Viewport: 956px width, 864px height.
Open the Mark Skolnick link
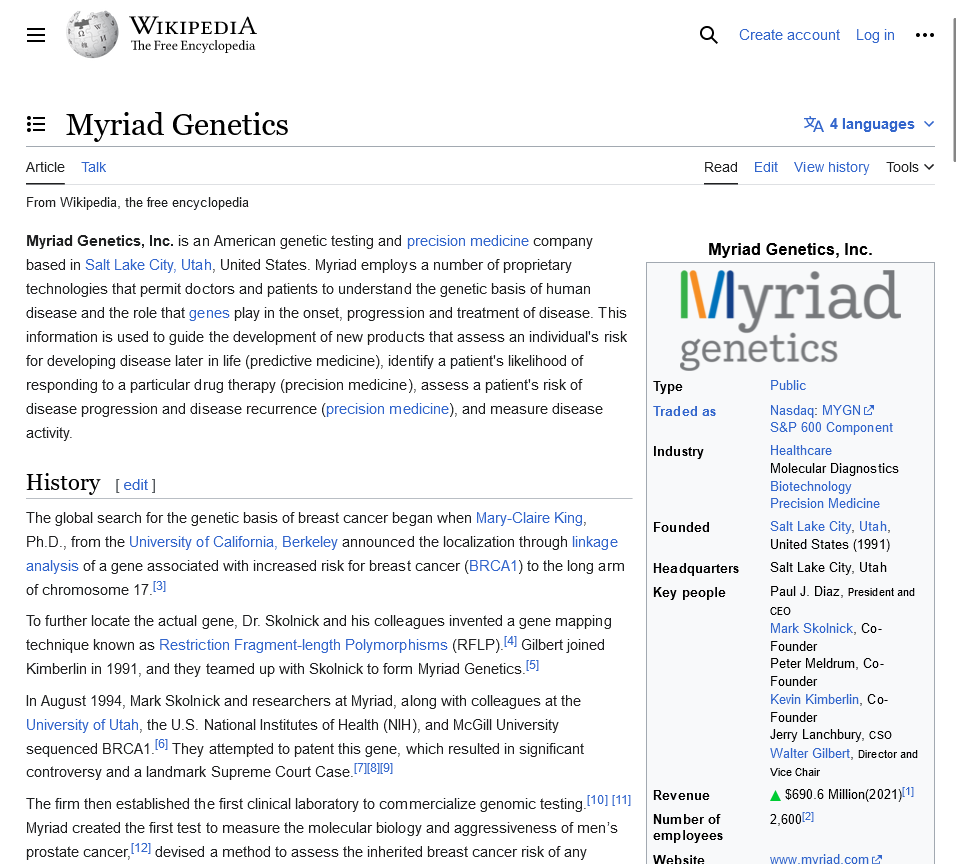(x=811, y=629)
